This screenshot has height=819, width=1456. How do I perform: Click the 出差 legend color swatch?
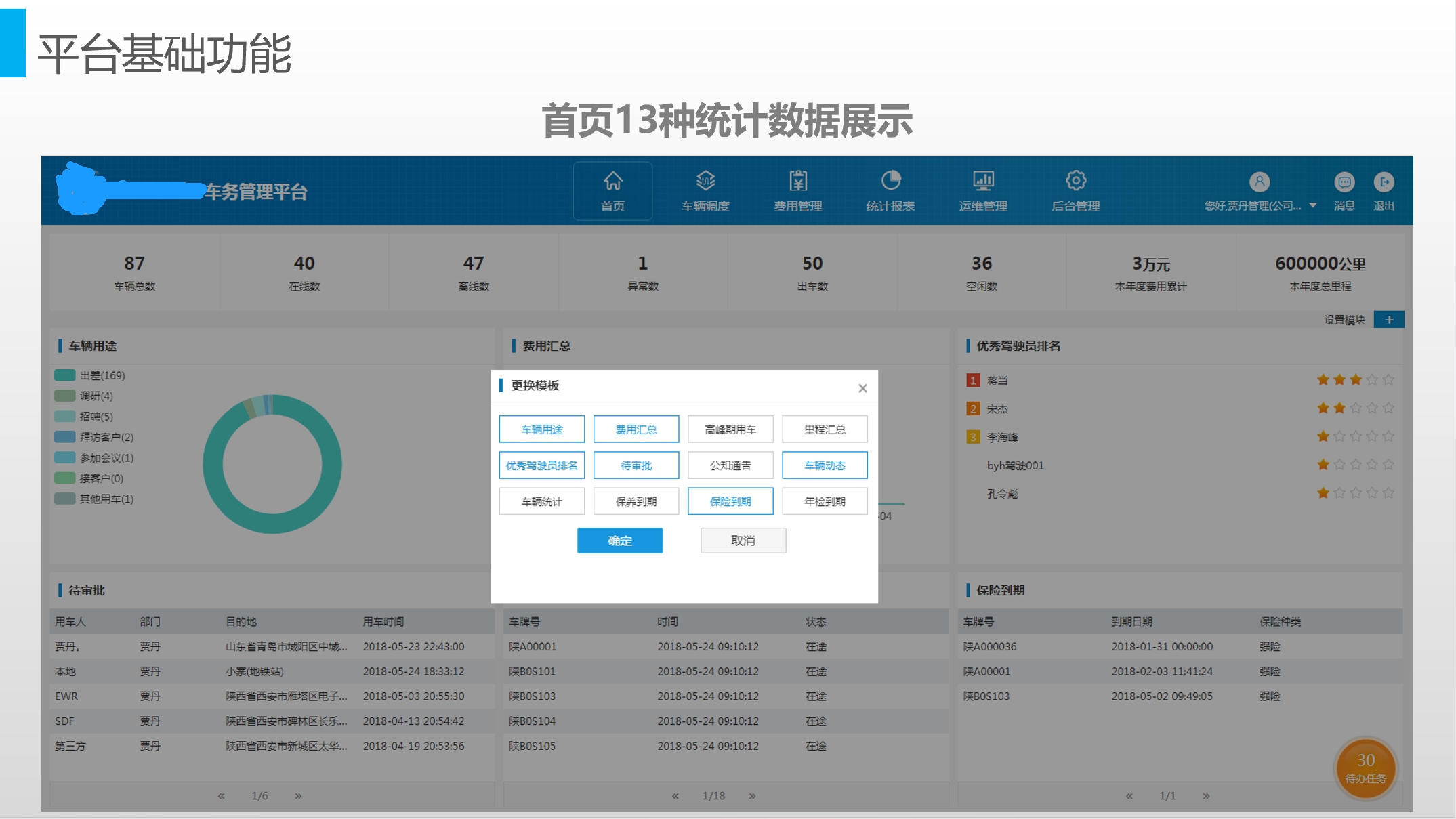coord(64,375)
